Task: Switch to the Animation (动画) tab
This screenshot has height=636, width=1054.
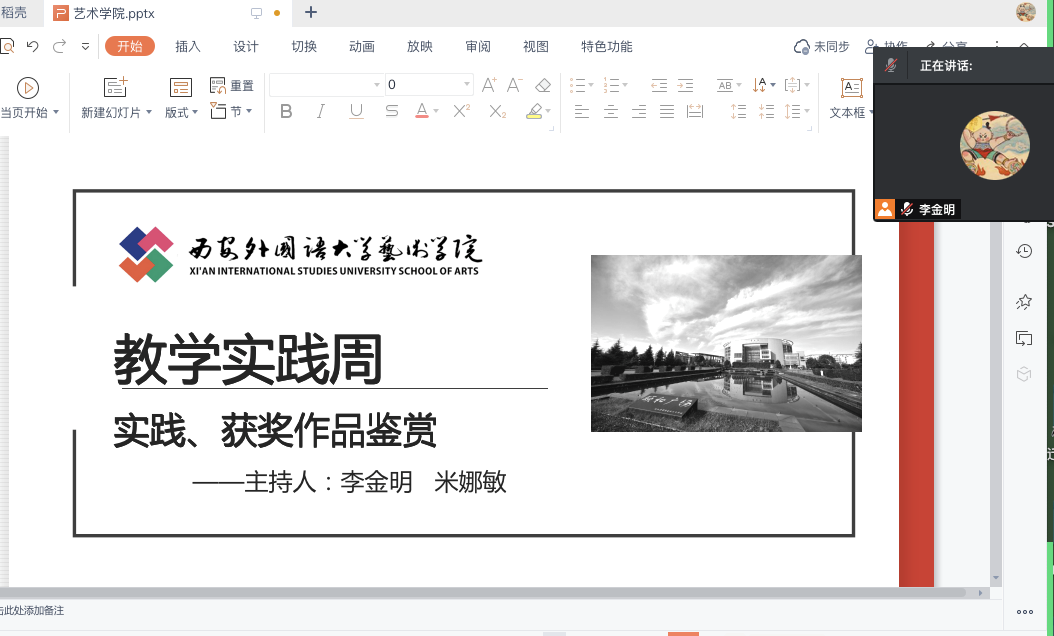Action: tap(362, 46)
